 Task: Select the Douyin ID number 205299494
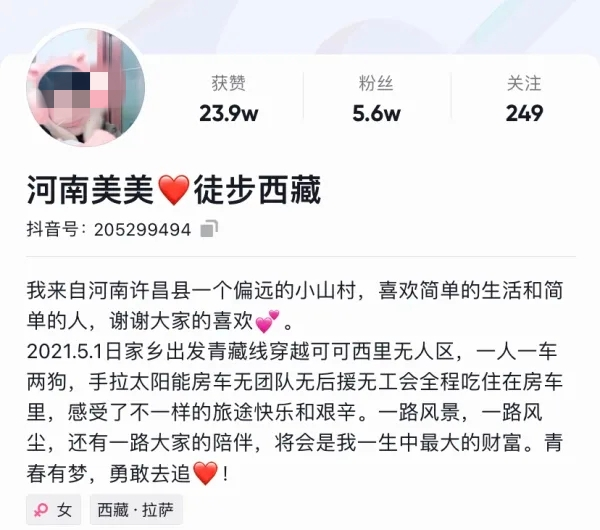point(142,230)
